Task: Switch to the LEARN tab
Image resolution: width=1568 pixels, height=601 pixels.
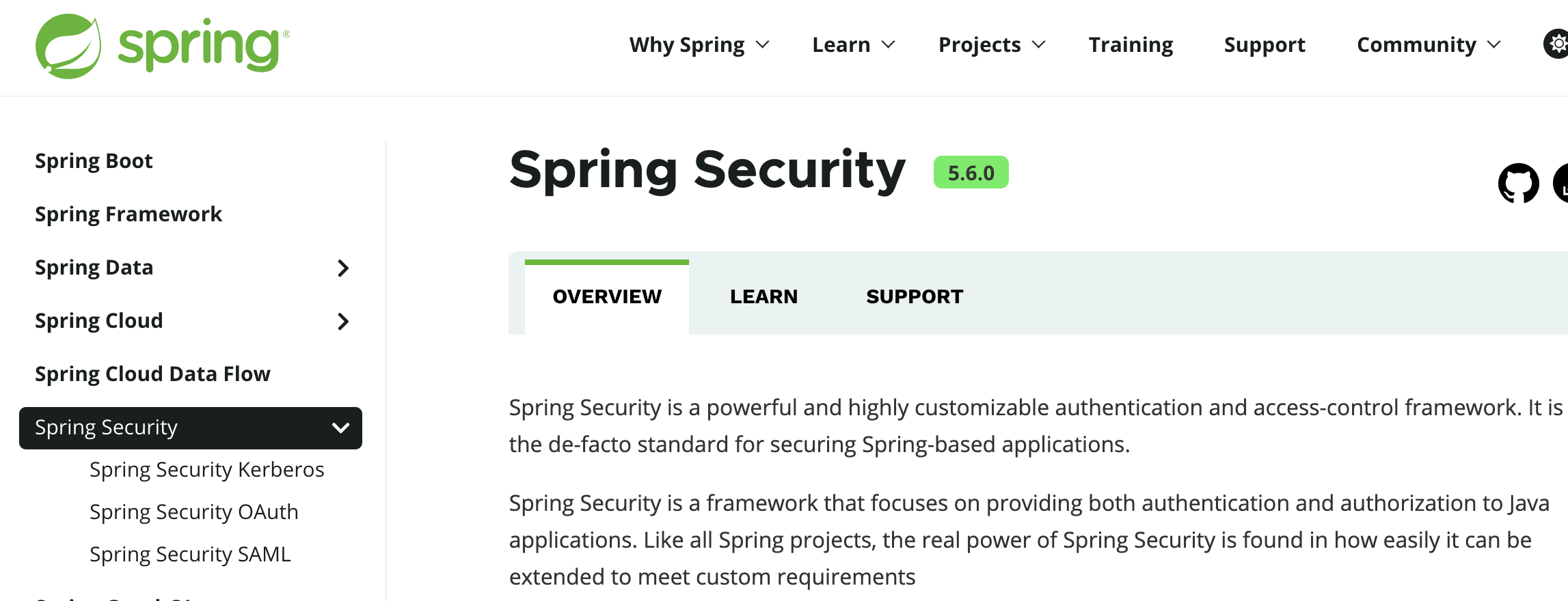Action: [x=763, y=296]
